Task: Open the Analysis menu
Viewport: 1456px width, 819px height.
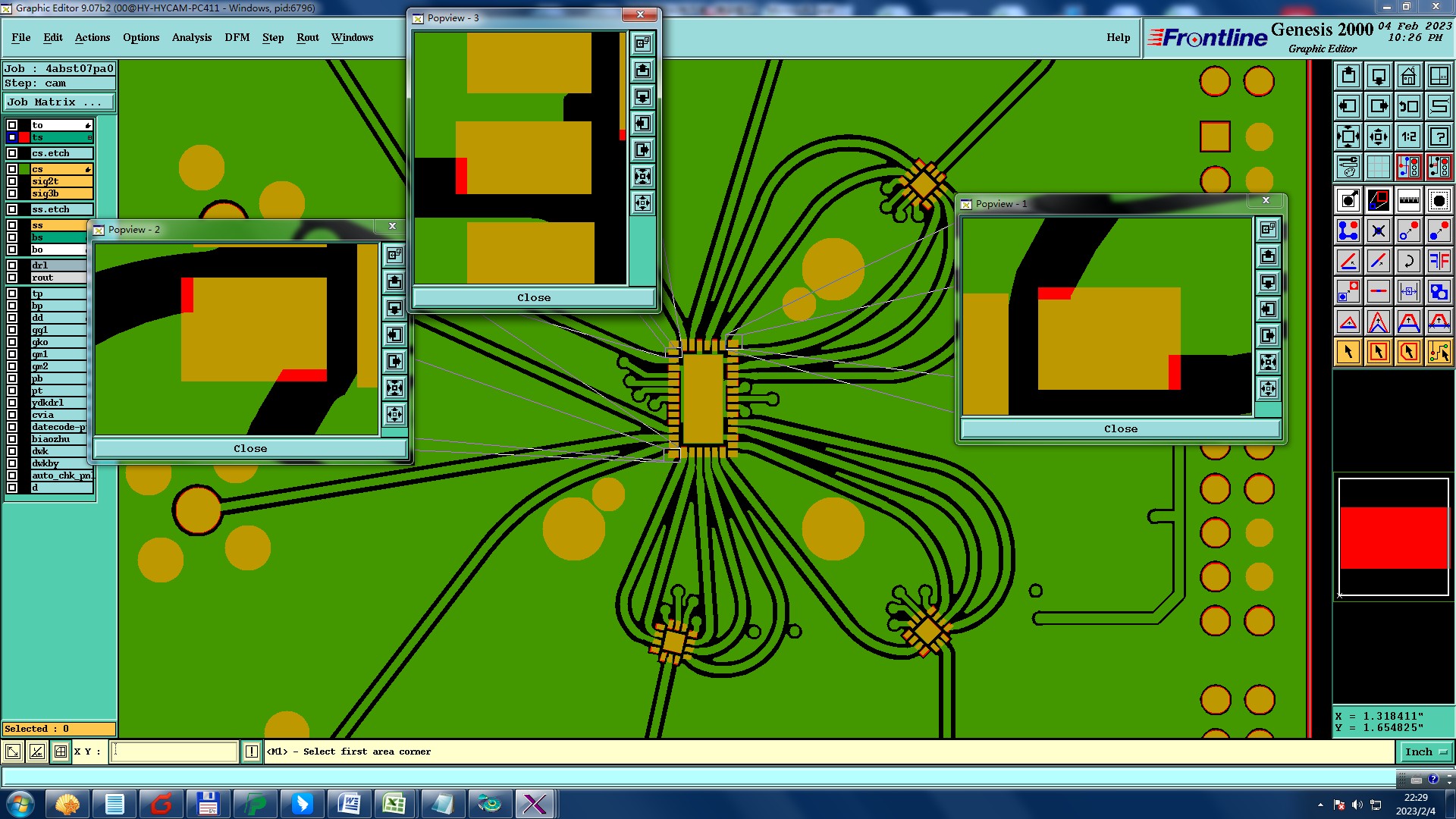Action: pyautogui.click(x=191, y=37)
